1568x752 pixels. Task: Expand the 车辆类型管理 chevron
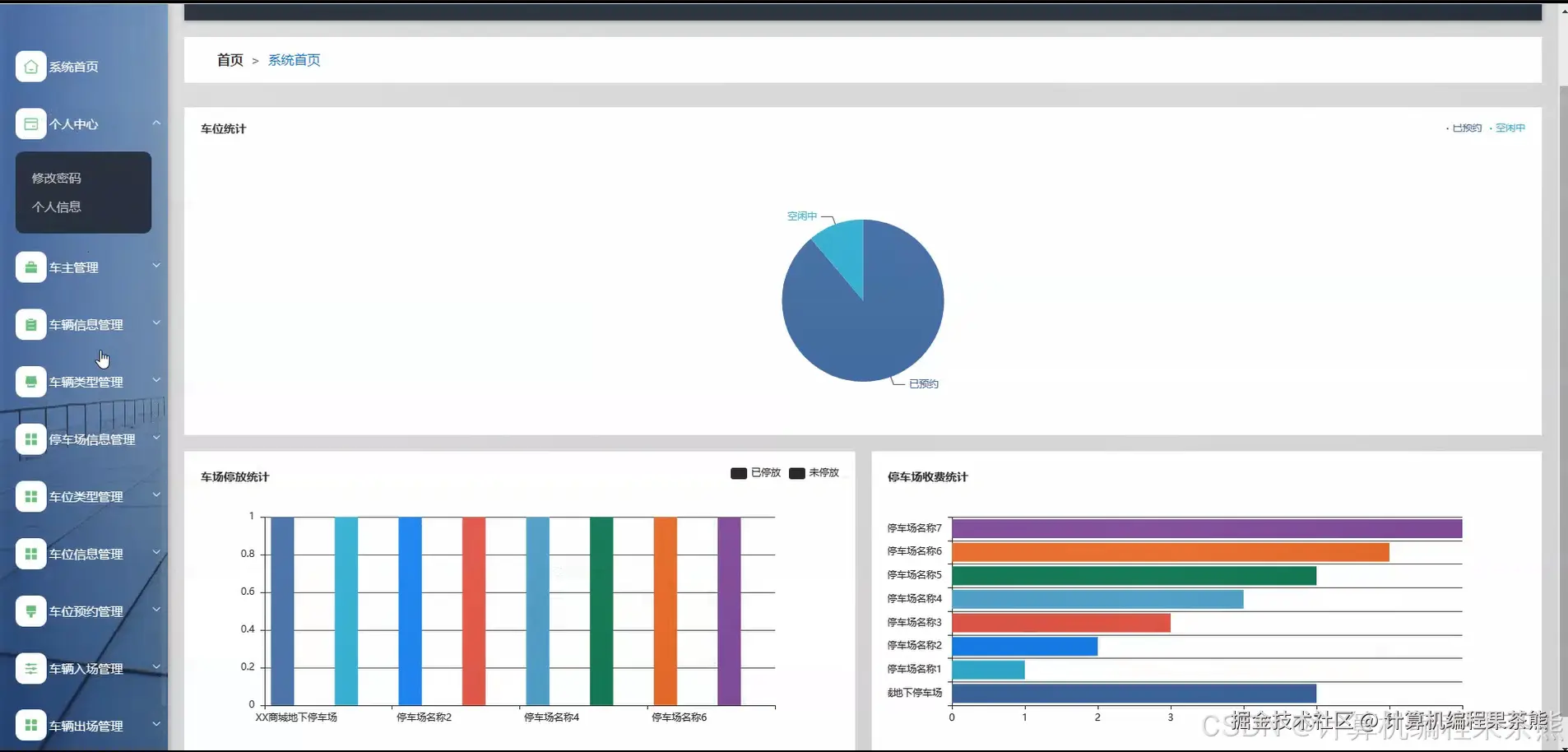[156, 380]
